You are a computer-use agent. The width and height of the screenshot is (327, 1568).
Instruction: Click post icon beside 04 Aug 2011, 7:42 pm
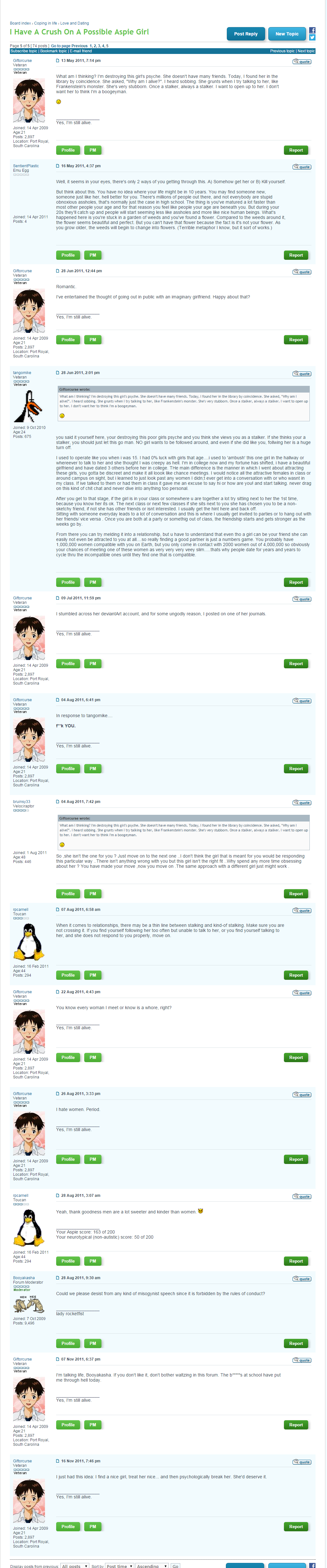58,802
